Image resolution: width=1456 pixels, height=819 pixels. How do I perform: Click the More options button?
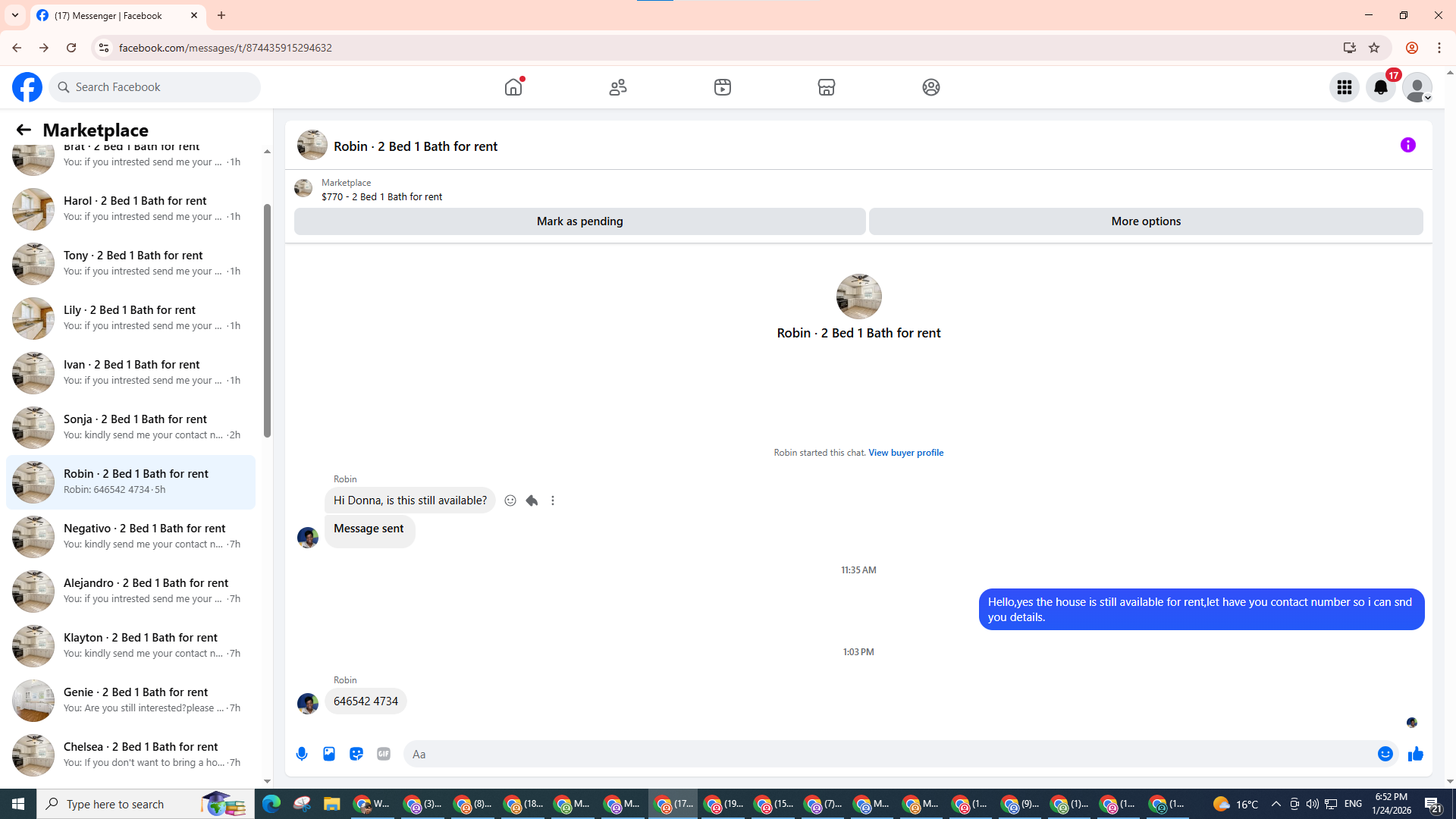1145,221
